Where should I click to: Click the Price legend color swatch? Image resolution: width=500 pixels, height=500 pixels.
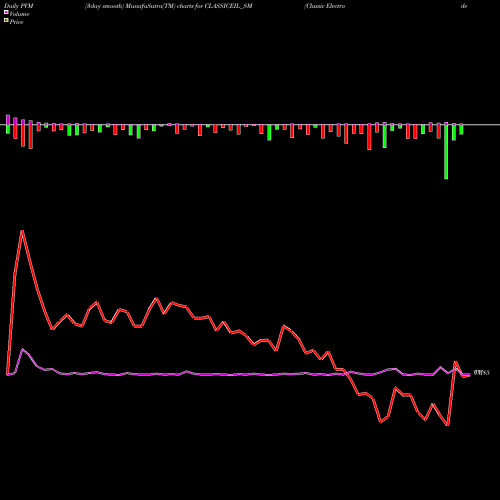click(x=6, y=20)
